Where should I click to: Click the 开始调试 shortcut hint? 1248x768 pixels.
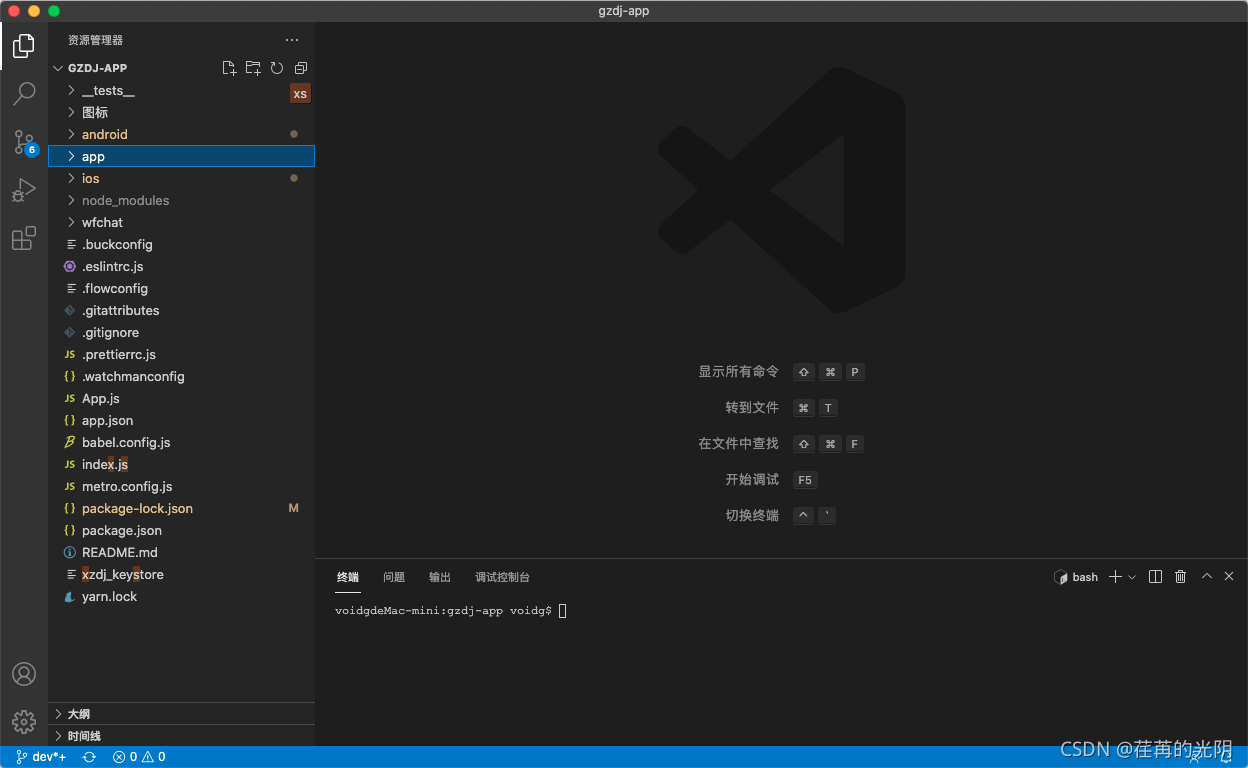752,480
